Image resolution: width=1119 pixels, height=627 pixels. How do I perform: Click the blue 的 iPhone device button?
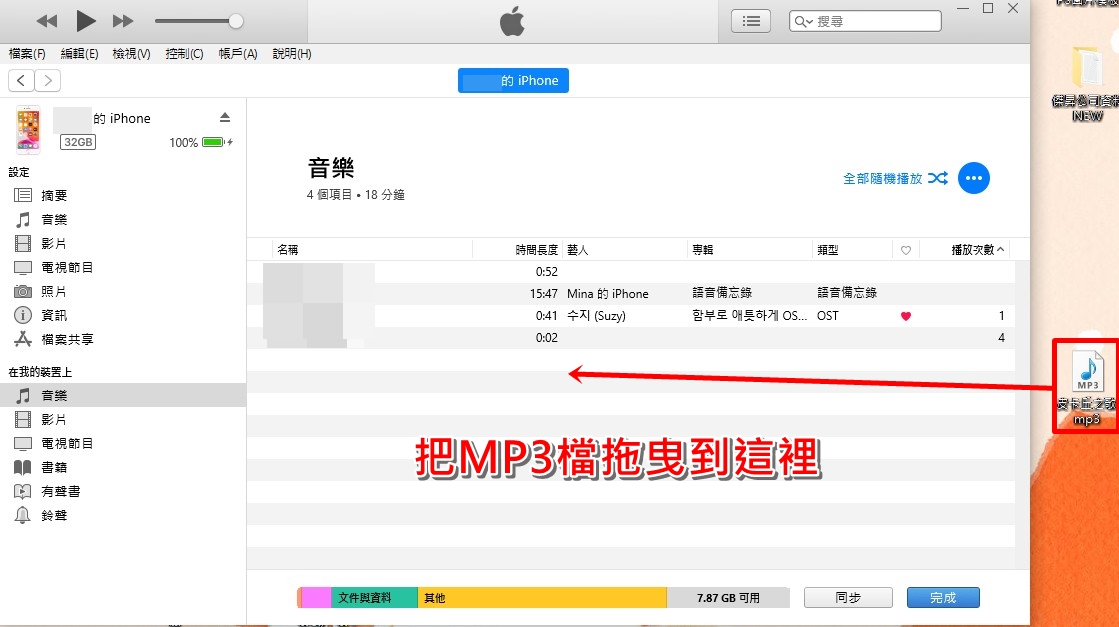(x=513, y=81)
